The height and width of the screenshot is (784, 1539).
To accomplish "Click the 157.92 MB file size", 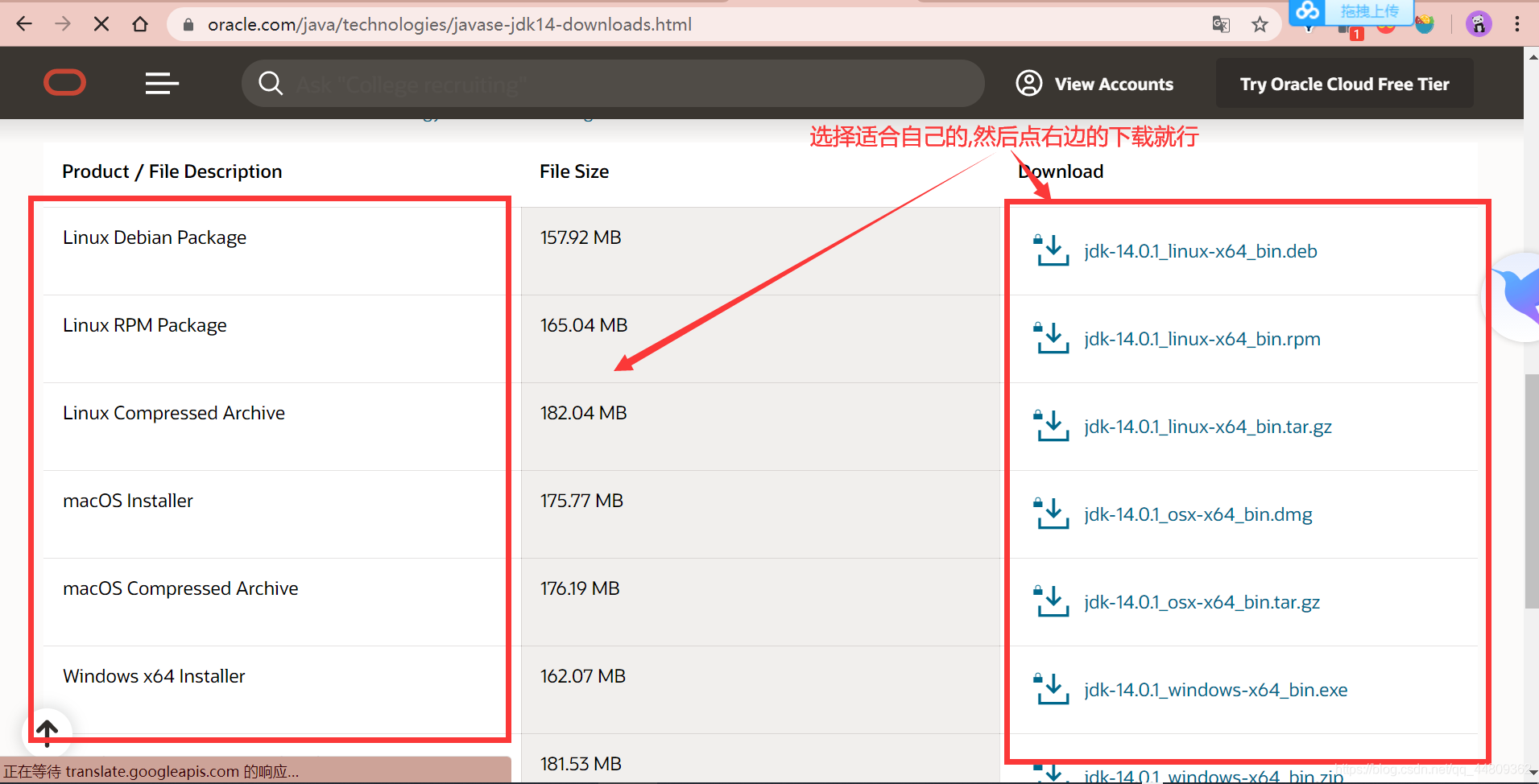I will click(581, 237).
